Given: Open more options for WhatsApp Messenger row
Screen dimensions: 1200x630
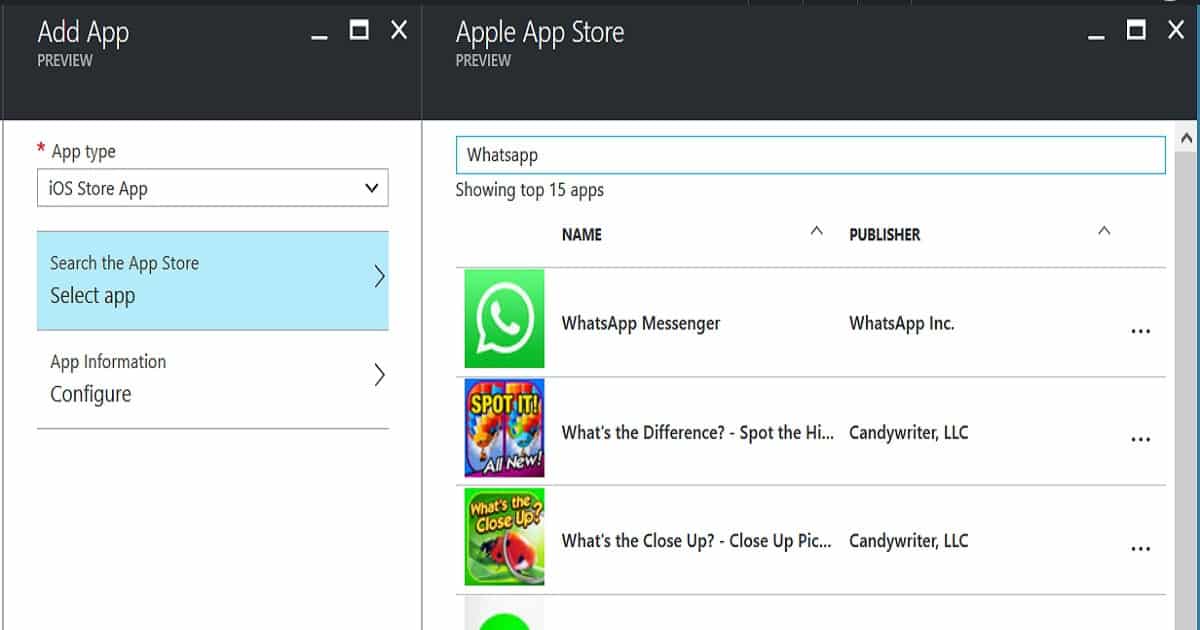Looking at the screenshot, I should (x=1140, y=331).
